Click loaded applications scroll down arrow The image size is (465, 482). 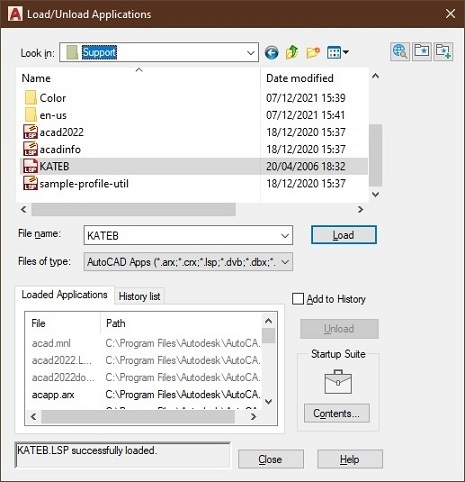pos(268,402)
